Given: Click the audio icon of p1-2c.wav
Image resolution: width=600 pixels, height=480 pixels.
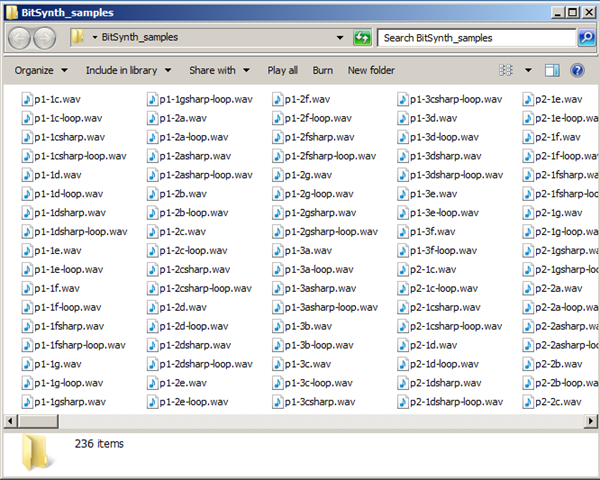Looking at the screenshot, I should (152, 232).
